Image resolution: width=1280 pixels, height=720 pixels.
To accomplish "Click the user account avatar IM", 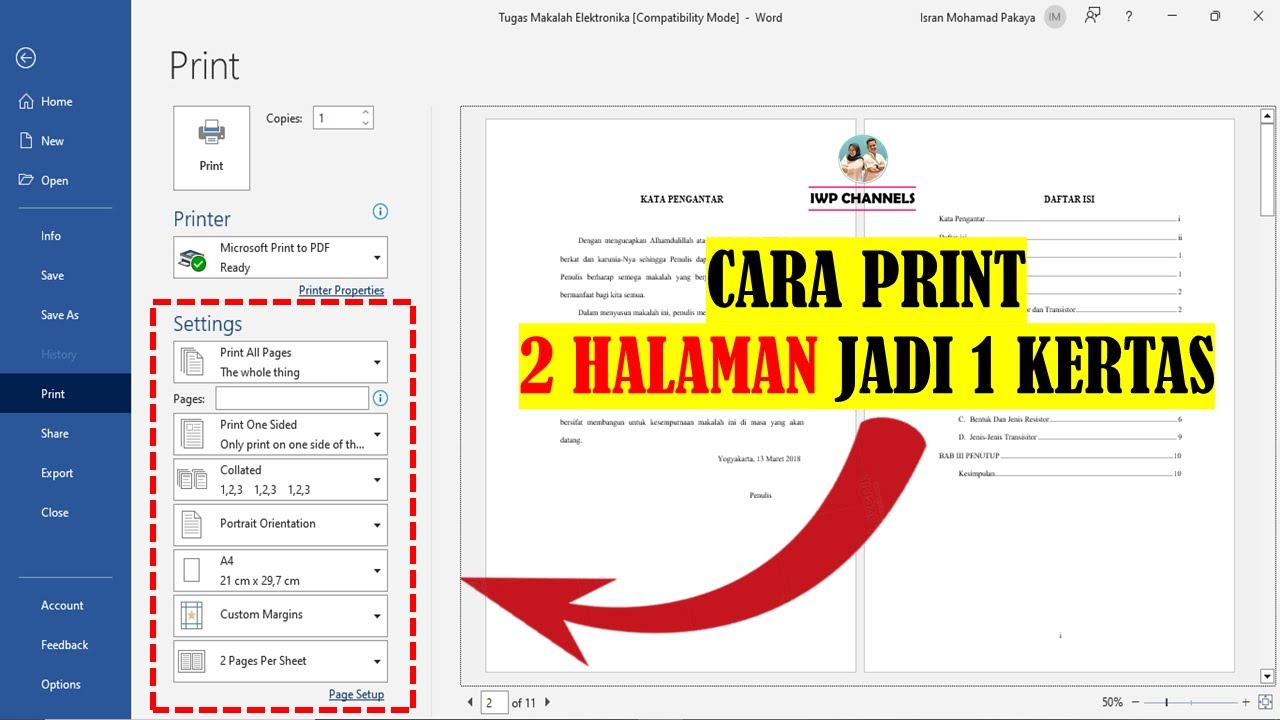I will click(x=1055, y=17).
